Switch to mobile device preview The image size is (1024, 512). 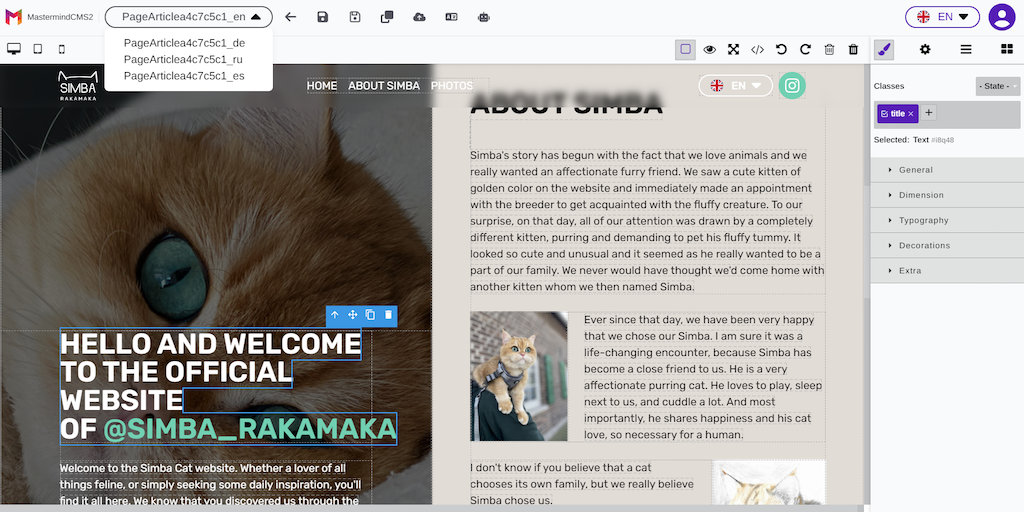pyautogui.click(x=62, y=49)
